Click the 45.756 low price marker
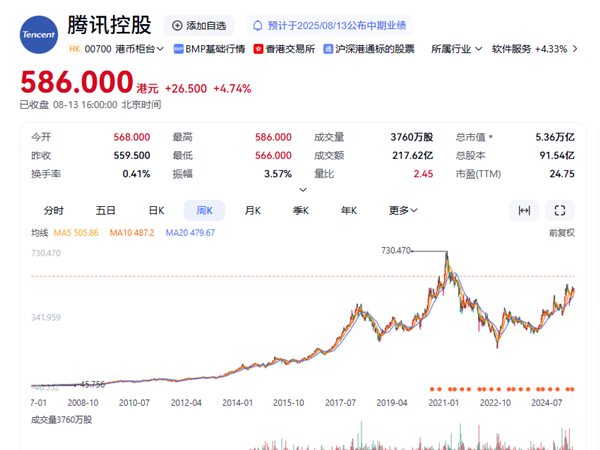Image resolution: width=600 pixels, height=450 pixels. pos(93,384)
